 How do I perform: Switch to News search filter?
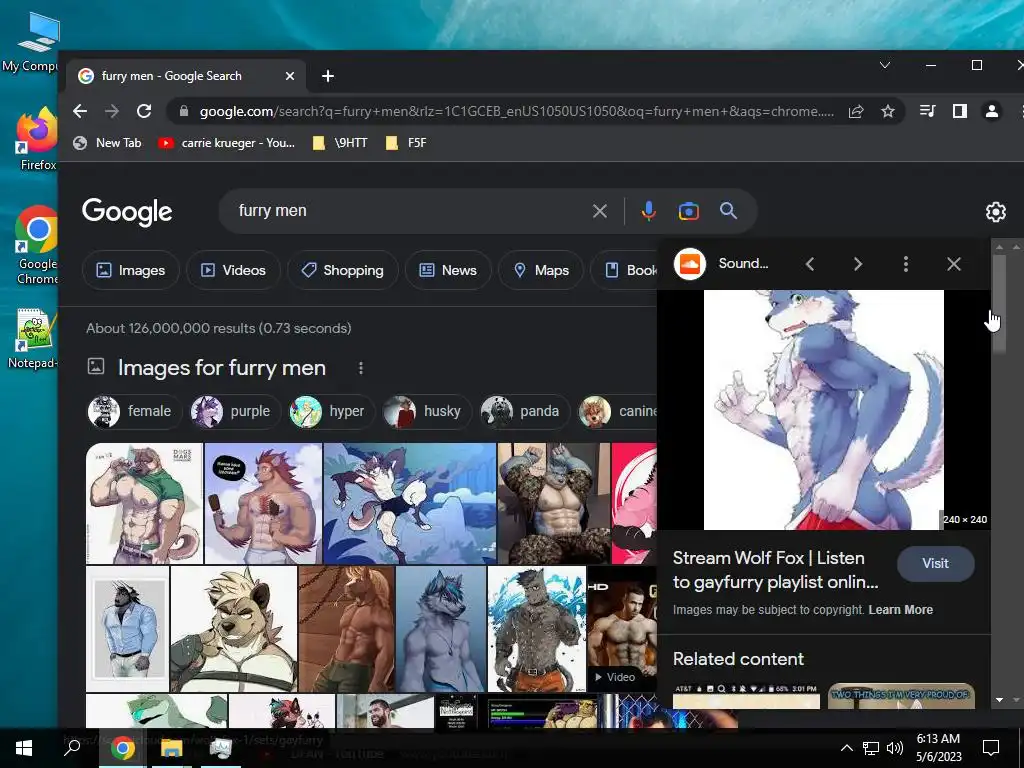coord(448,270)
